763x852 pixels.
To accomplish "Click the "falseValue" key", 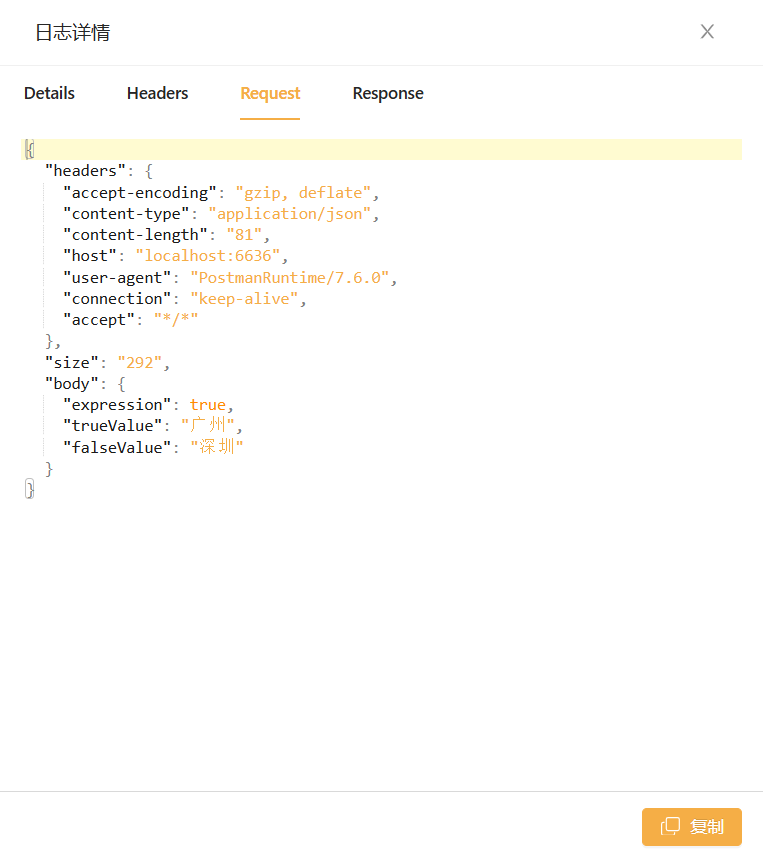I will tap(117, 448).
